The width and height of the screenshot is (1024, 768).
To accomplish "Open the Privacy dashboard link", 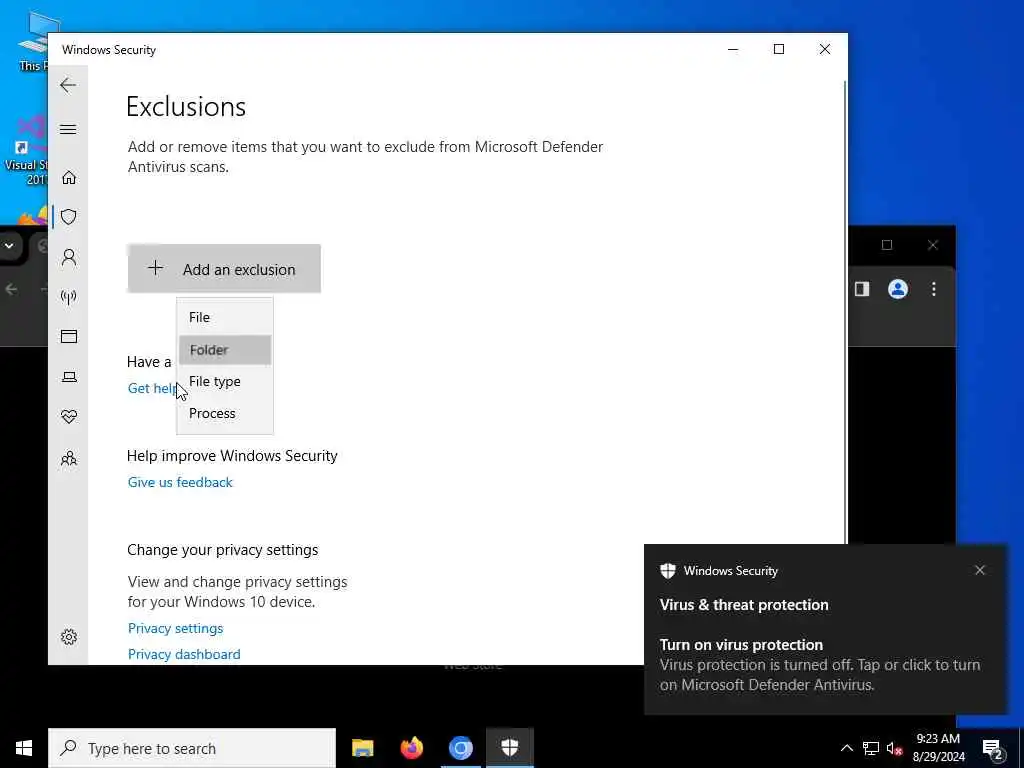I will pyautogui.click(x=184, y=654).
